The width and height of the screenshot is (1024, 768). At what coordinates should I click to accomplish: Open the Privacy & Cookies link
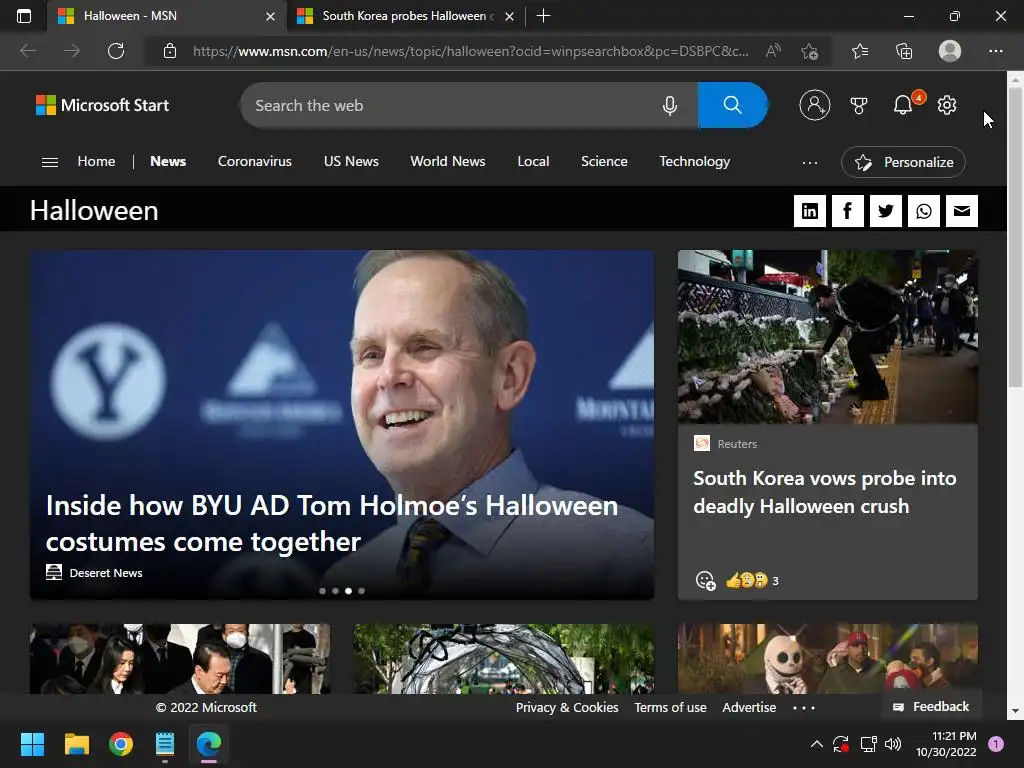pyautogui.click(x=567, y=707)
